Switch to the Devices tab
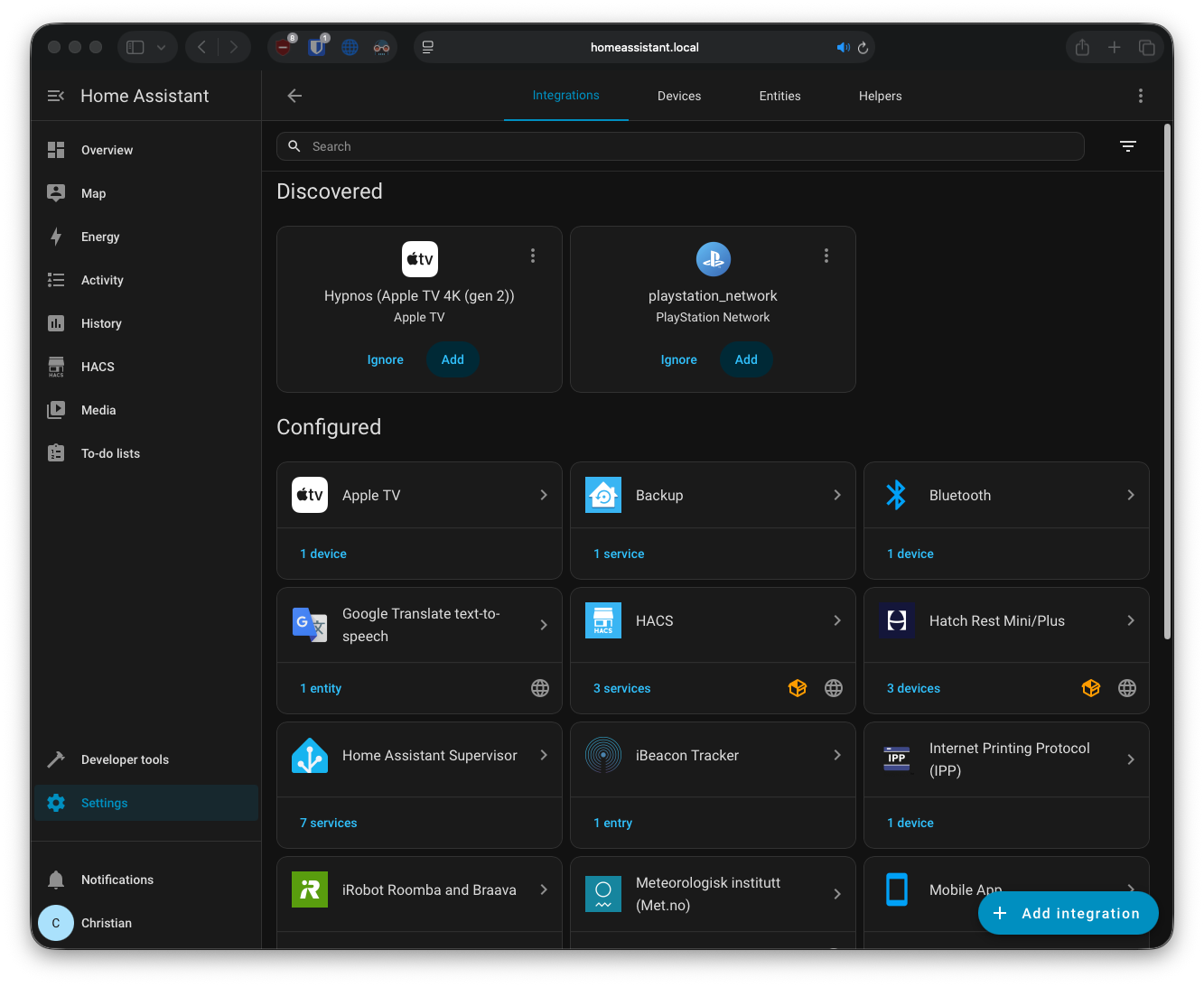Viewport: 1204px width, 987px height. click(x=679, y=96)
